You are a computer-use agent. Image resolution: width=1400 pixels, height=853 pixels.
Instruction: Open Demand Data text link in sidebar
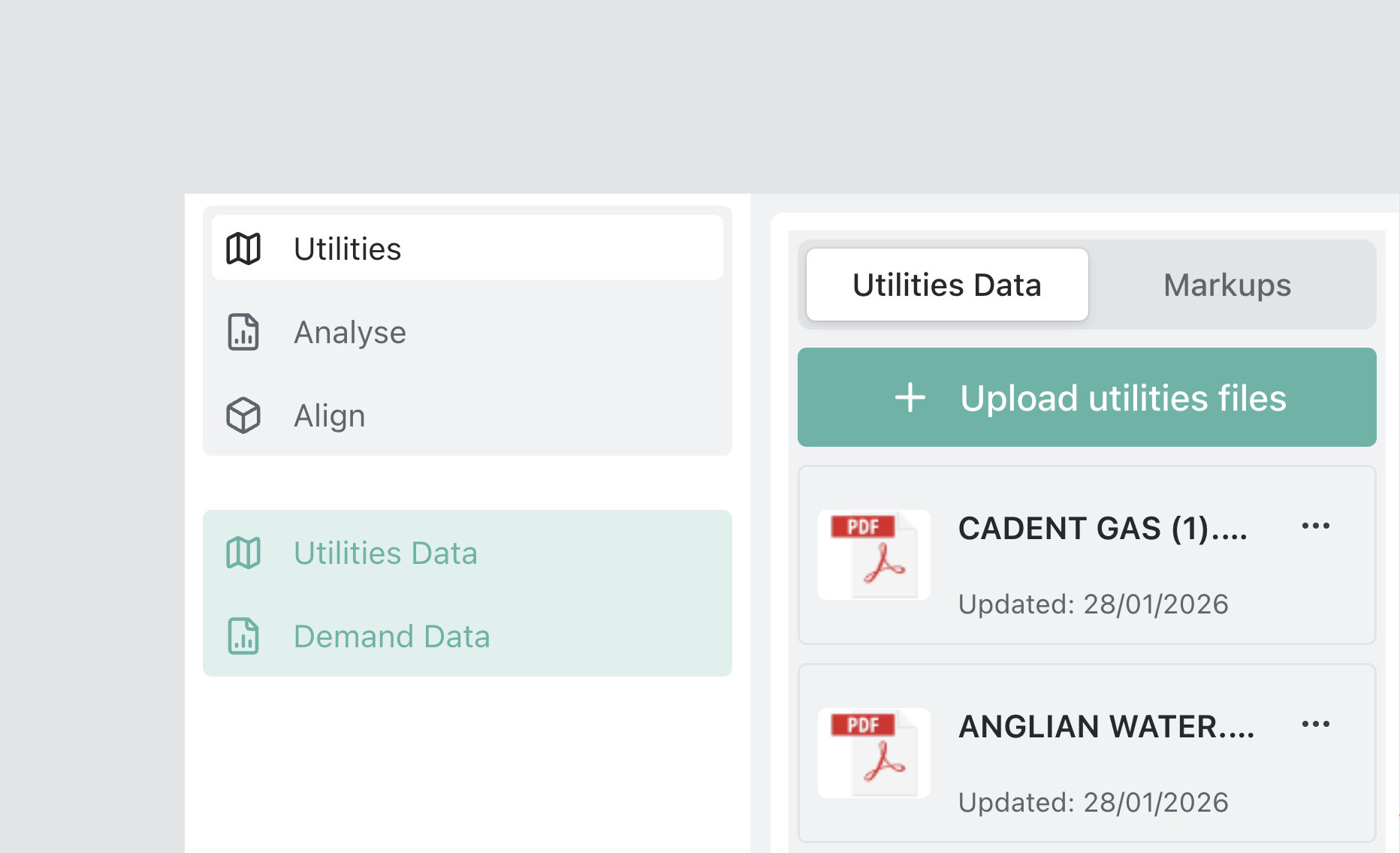point(391,637)
